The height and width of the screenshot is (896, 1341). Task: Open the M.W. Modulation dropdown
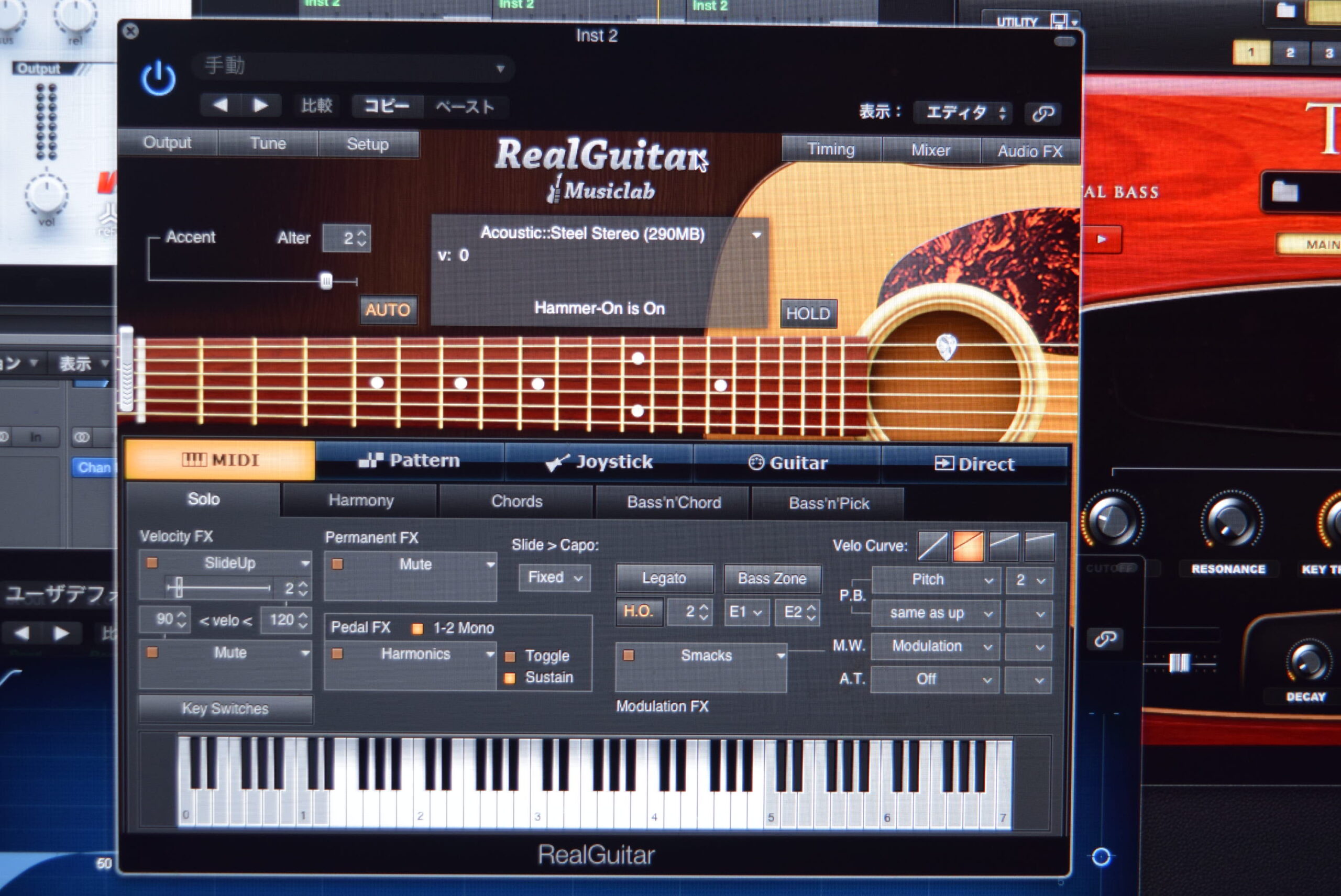click(x=935, y=646)
